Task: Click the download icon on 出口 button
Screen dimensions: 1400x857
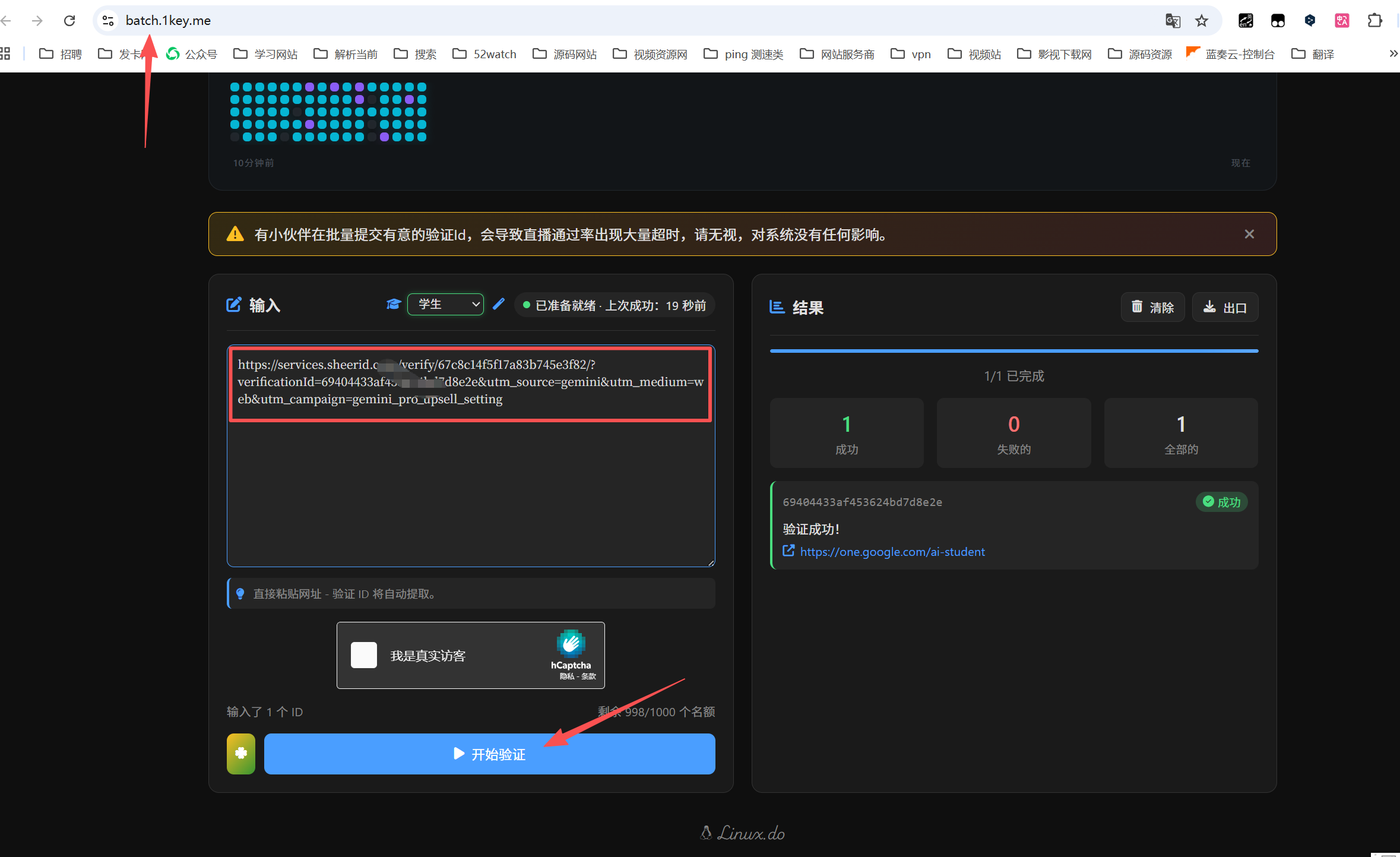Action: [x=1210, y=307]
